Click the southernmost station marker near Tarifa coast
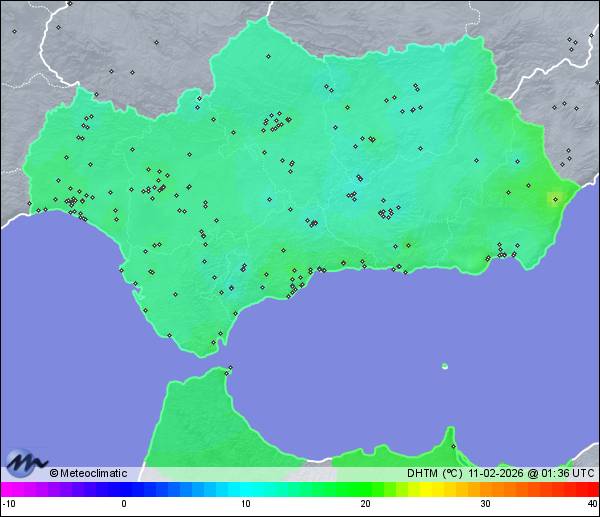Screen dimensions: 600x517 213,343
